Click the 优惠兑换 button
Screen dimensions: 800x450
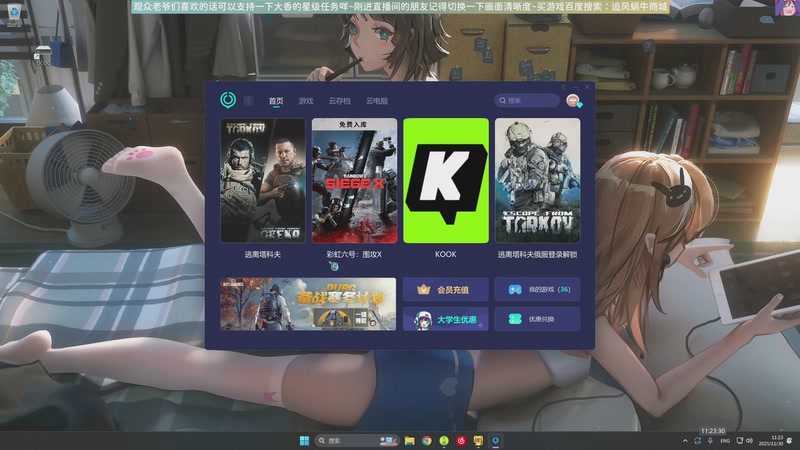click(537, 319)
